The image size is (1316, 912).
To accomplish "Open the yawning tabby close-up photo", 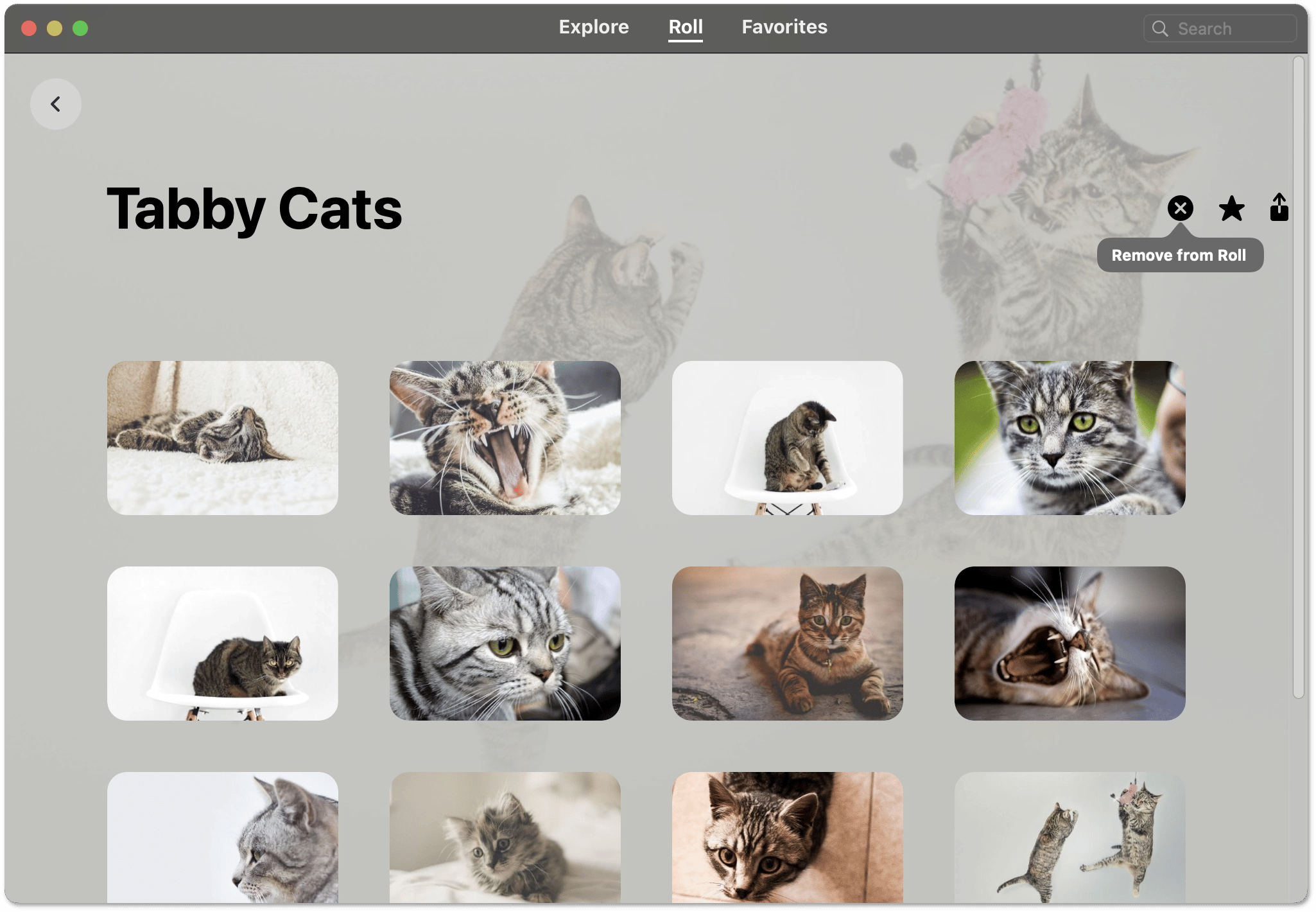I will click(505, 437).
